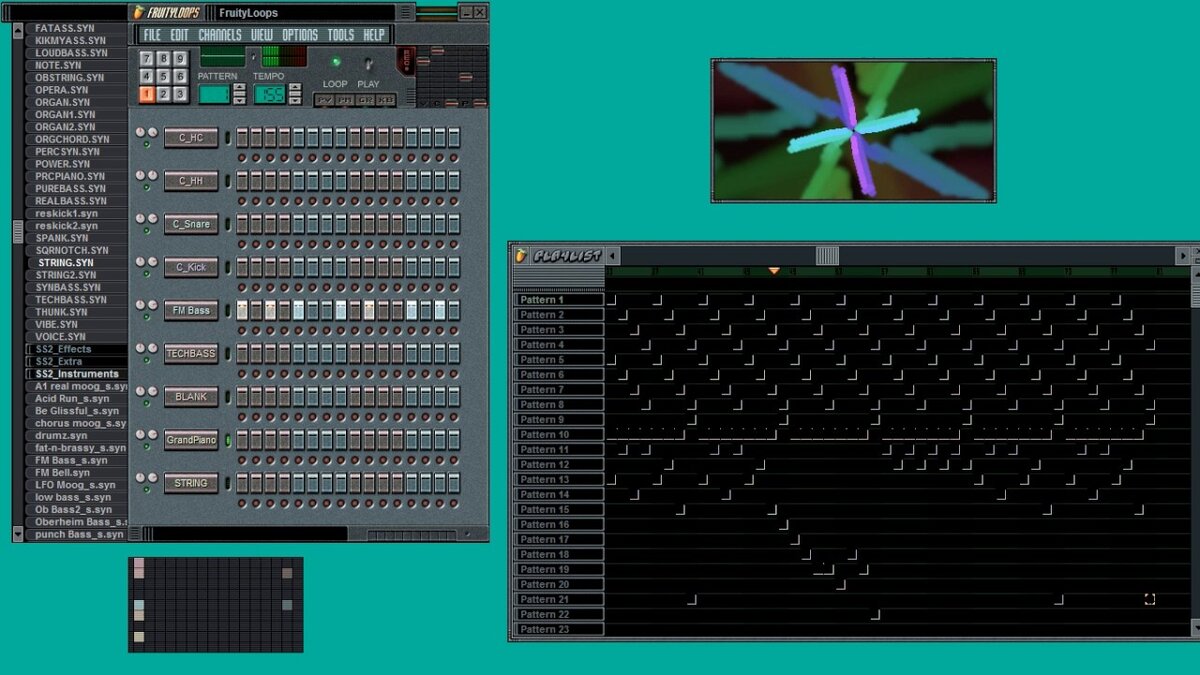Screen dimensions: 1200x675
Task: Open the FILE menu
Action: click(152, 35)
